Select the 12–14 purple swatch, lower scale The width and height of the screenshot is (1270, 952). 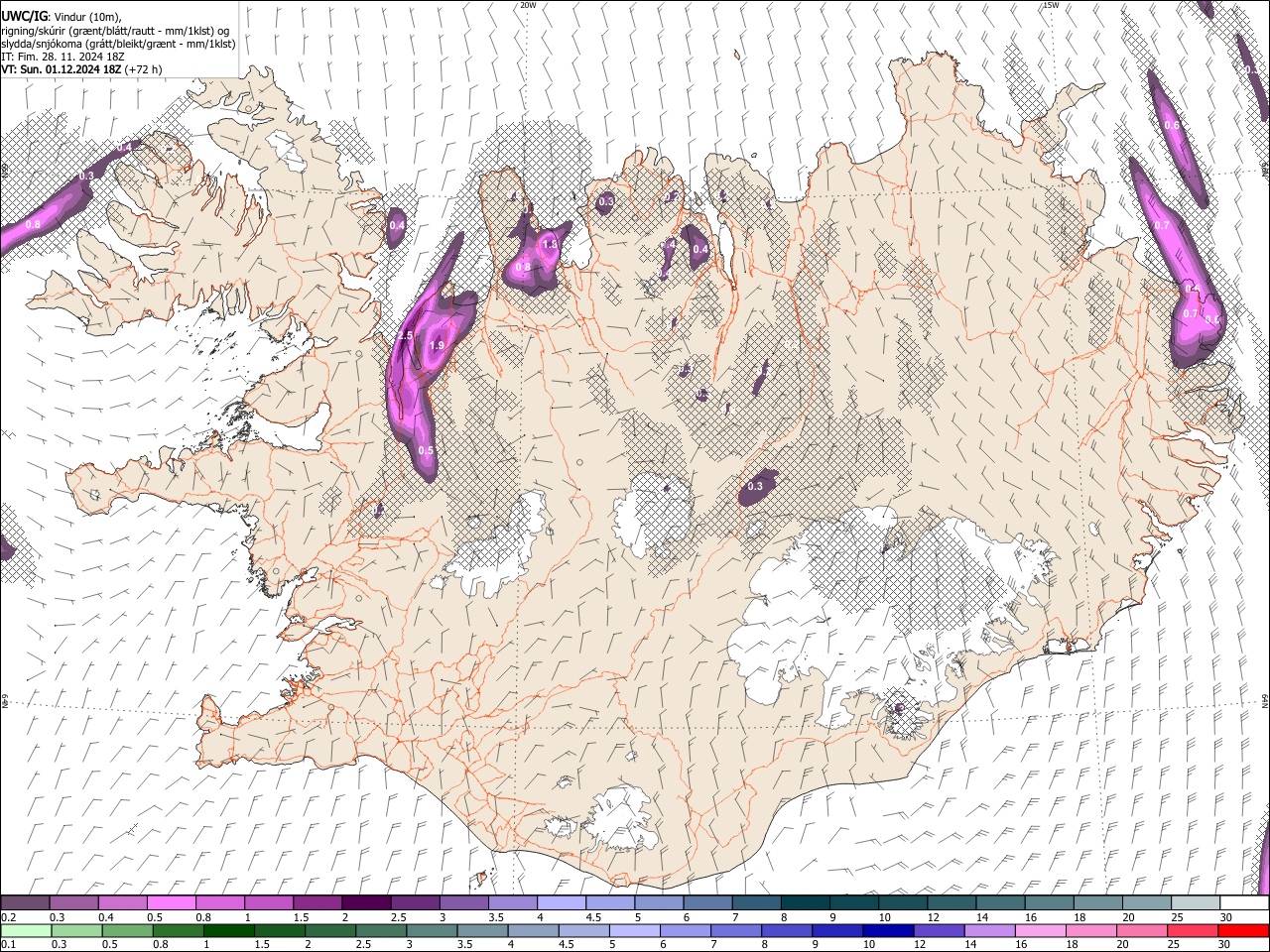(x=939, y=930)
